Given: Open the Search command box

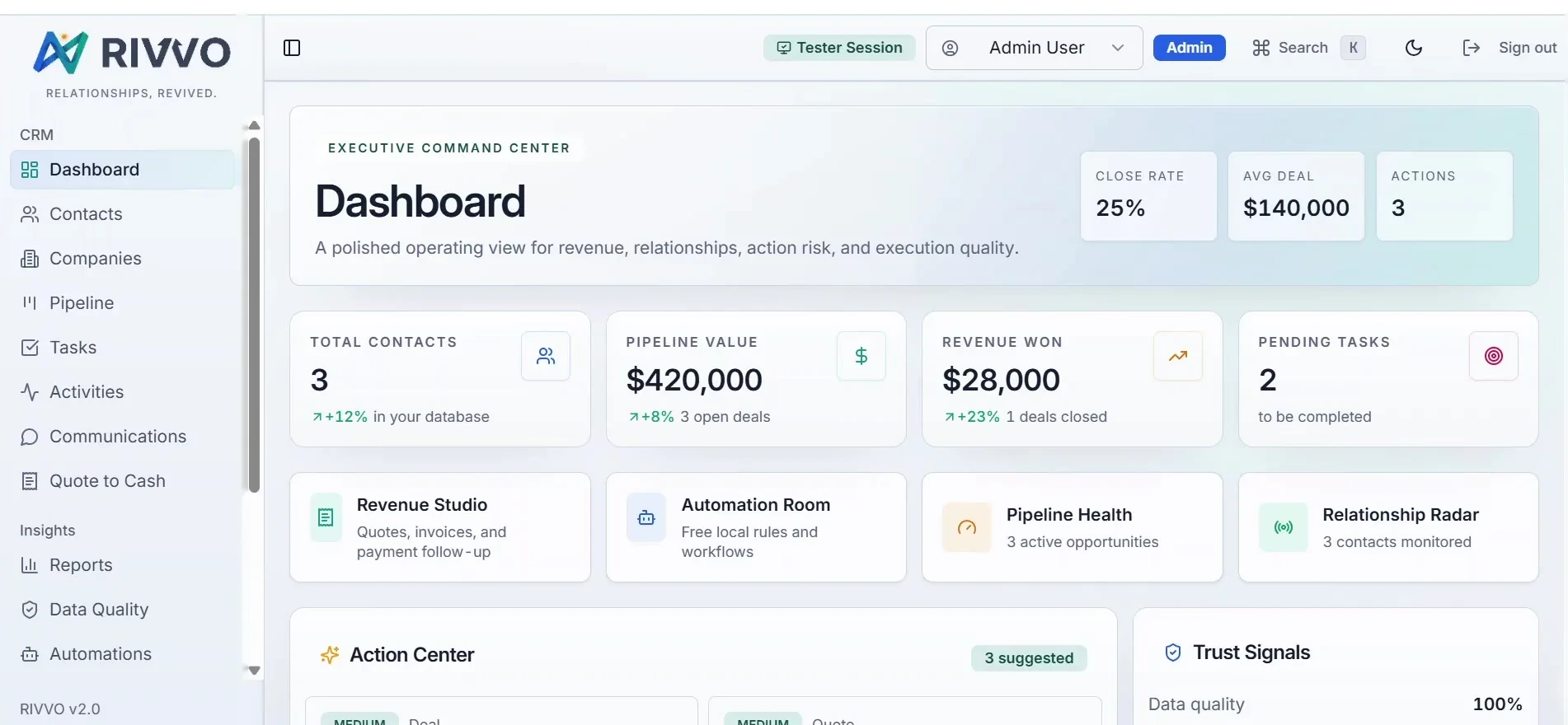Looking at the screenshot, I should point(1307,48).
